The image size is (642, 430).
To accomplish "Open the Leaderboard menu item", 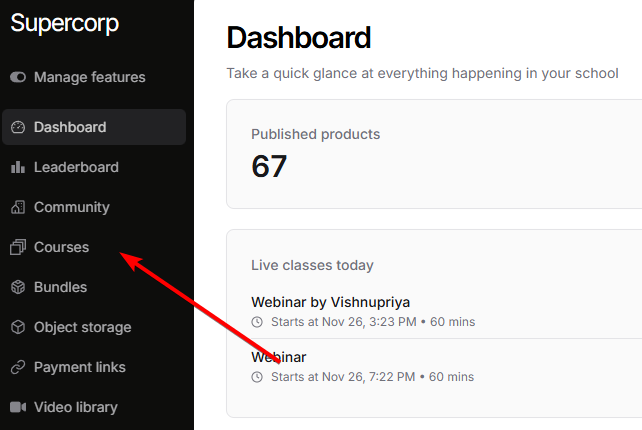I will coord(76,167).
